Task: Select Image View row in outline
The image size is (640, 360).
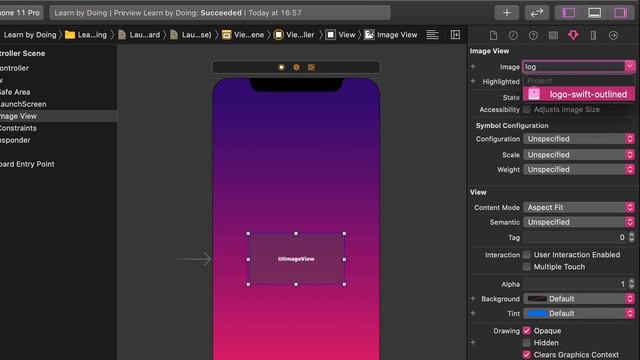Action: [x=58, y=116]
